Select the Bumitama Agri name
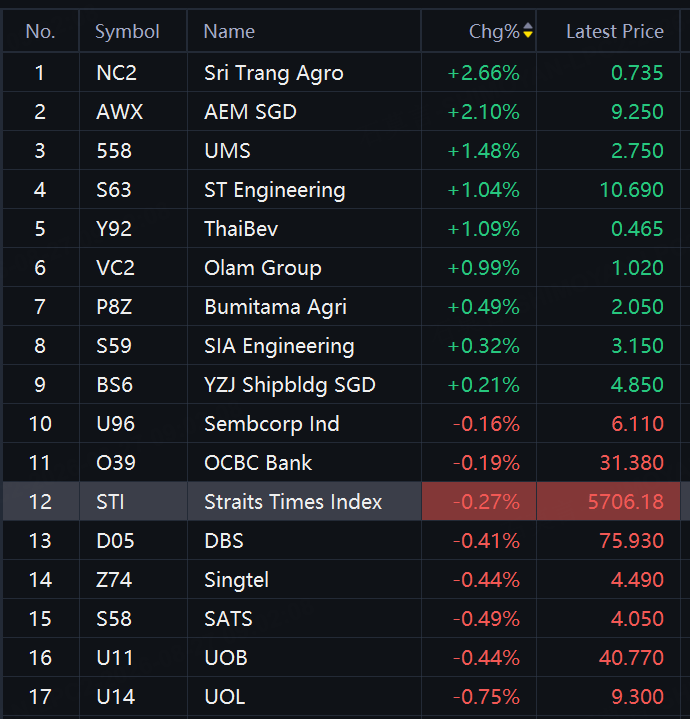 click(x=275, y=307)
